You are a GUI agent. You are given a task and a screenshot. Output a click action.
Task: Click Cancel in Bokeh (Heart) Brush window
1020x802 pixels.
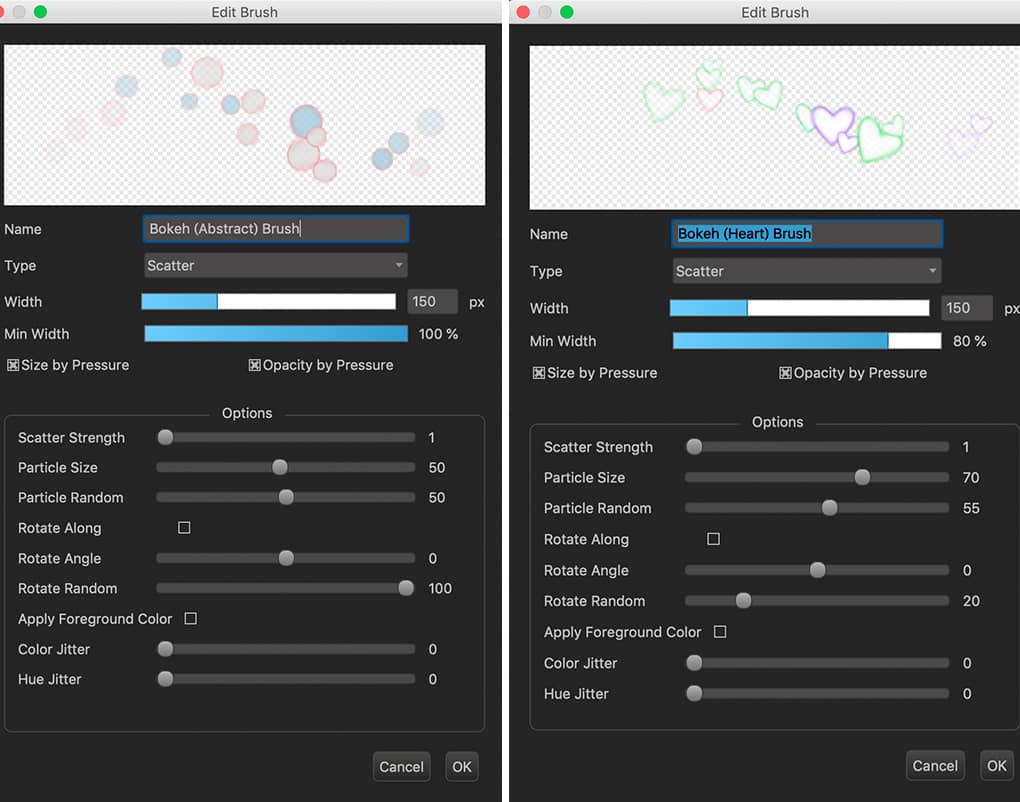935,766
